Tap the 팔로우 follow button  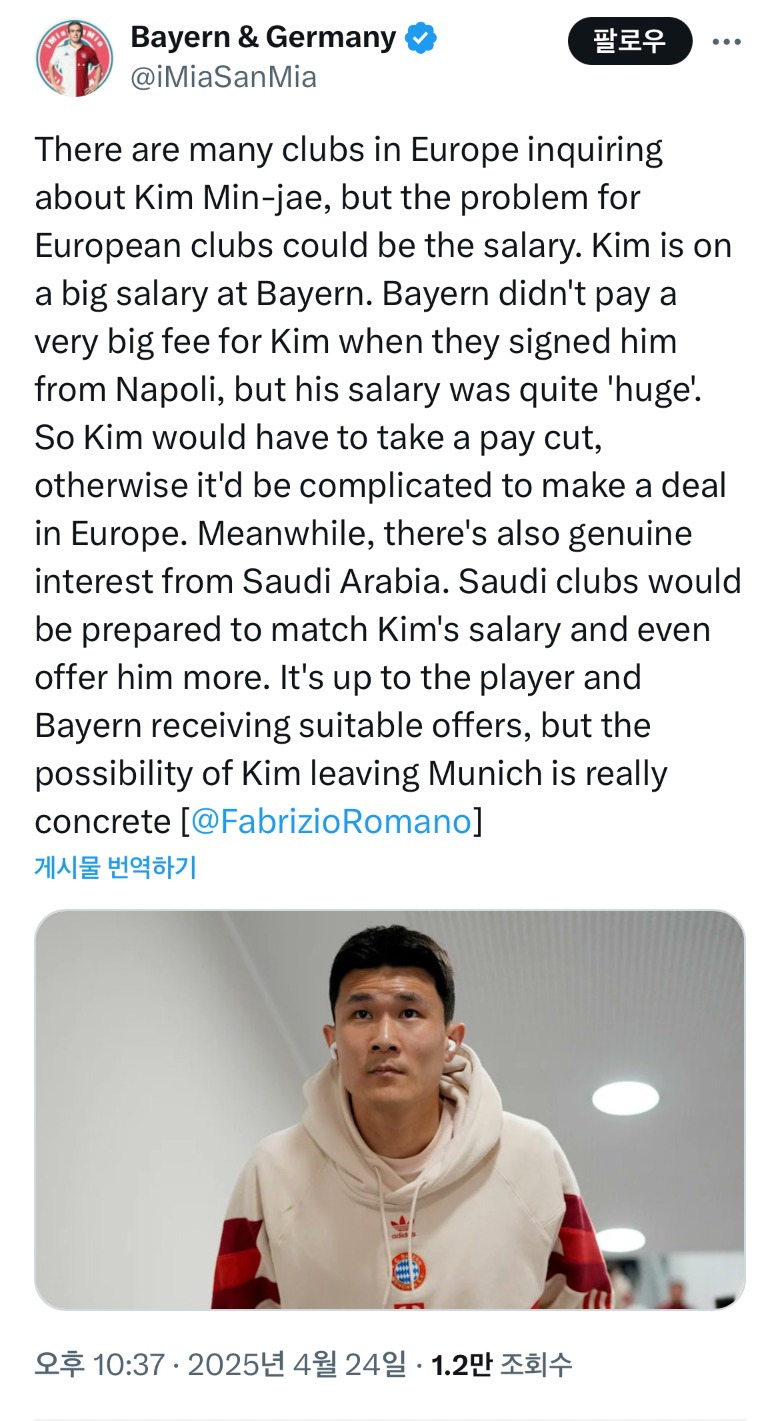[x=629, y=42]
